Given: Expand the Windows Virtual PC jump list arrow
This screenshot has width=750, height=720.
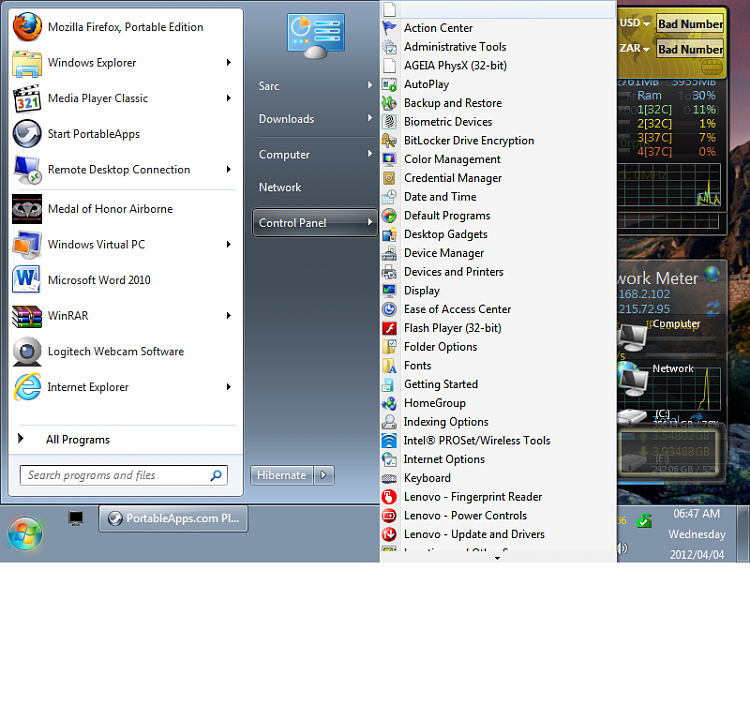Looking at the screenshot, I should [229, 244].
